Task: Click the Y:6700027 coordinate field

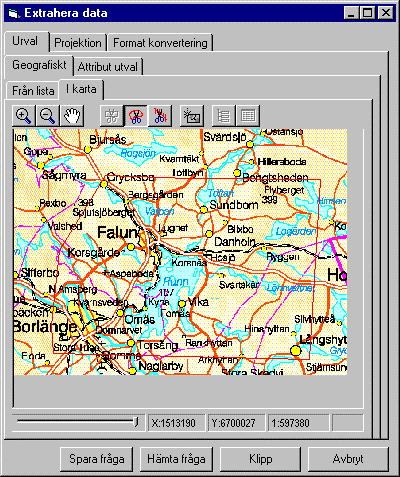Action: click(237, 423)
